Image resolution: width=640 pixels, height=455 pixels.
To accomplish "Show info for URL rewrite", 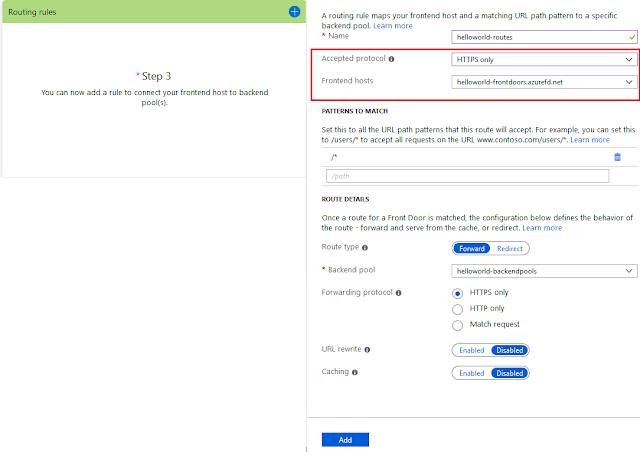I will tap(367, 350).
